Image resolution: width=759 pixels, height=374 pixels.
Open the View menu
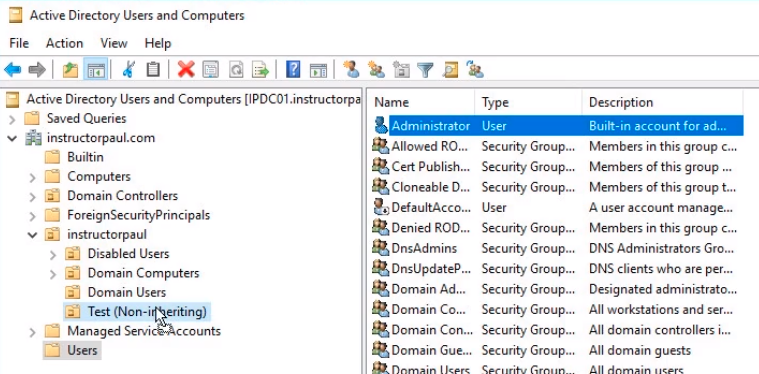tap(114, 43)
